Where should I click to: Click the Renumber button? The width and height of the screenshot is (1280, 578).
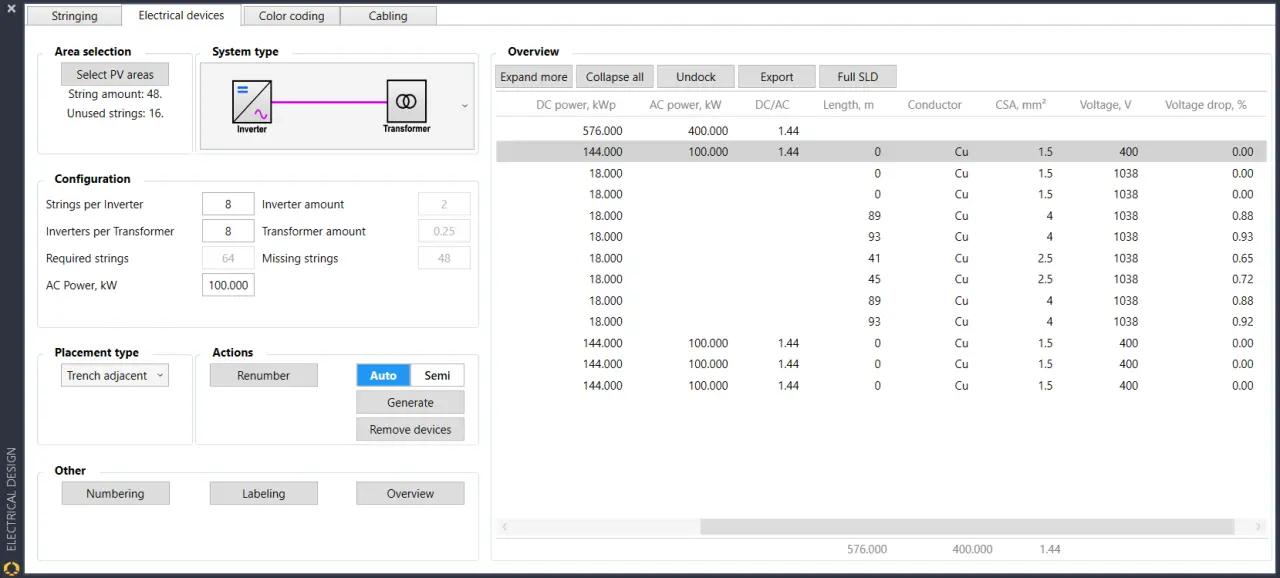click(264, 375)
